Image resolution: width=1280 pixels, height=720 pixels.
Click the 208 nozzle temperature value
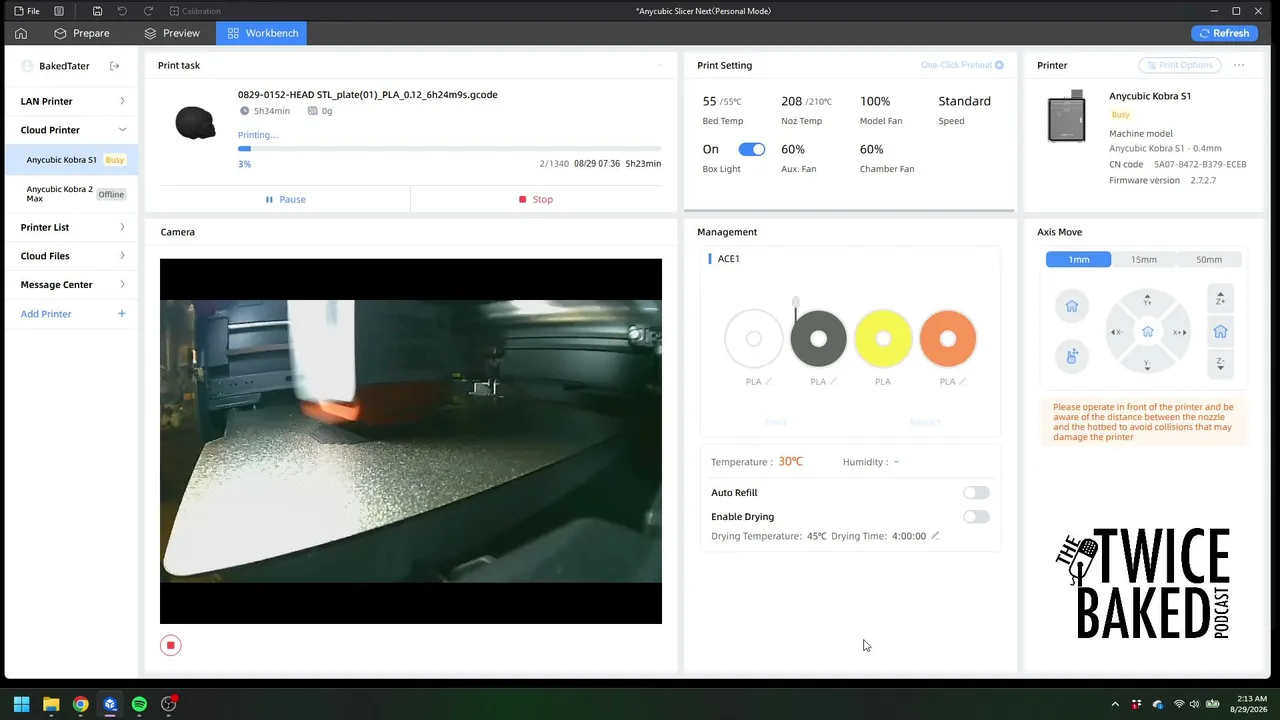pos(791,101)
